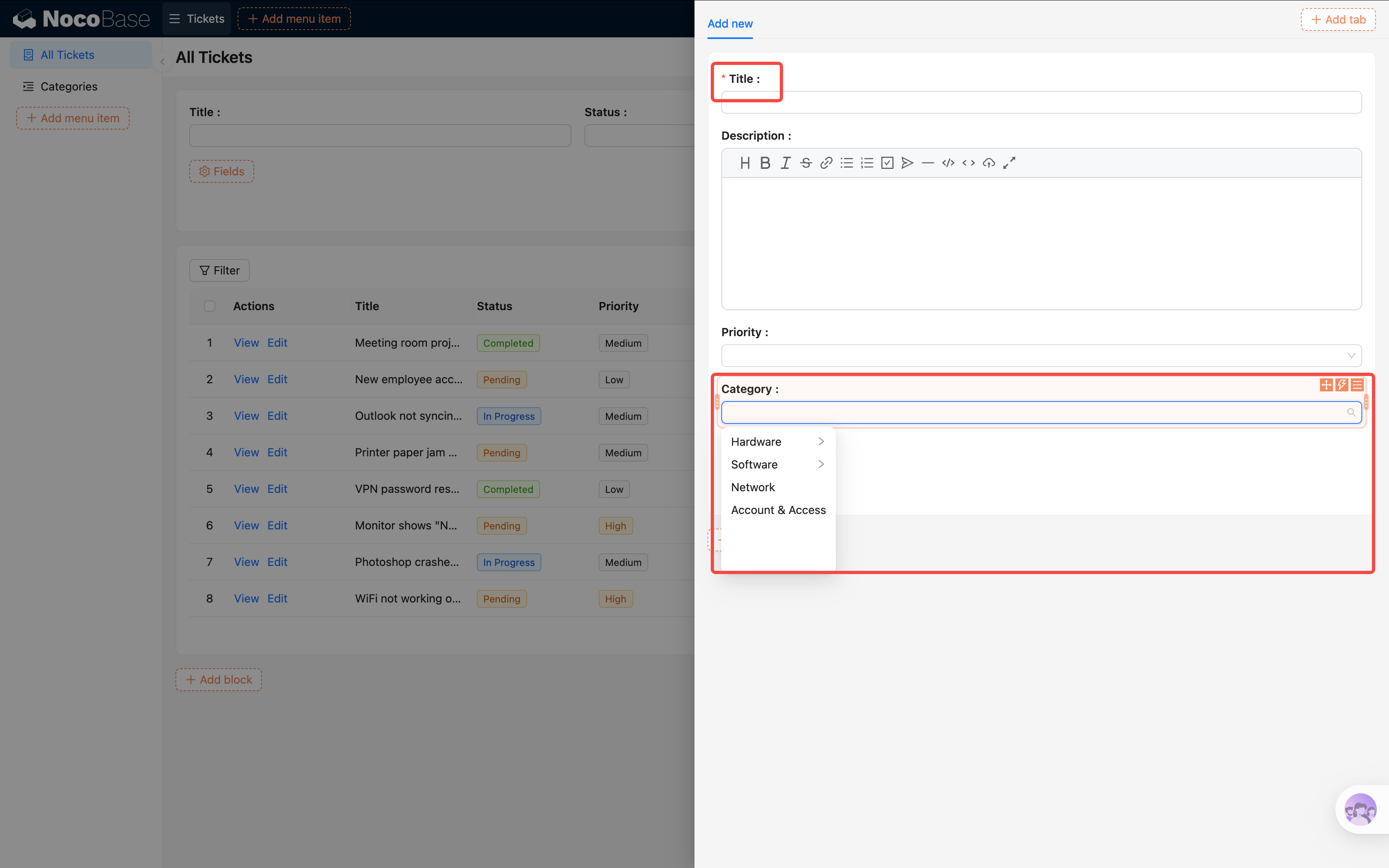Screen dimensions: 1389x868
Task: Open the Filter button
Action: (219, 270)
